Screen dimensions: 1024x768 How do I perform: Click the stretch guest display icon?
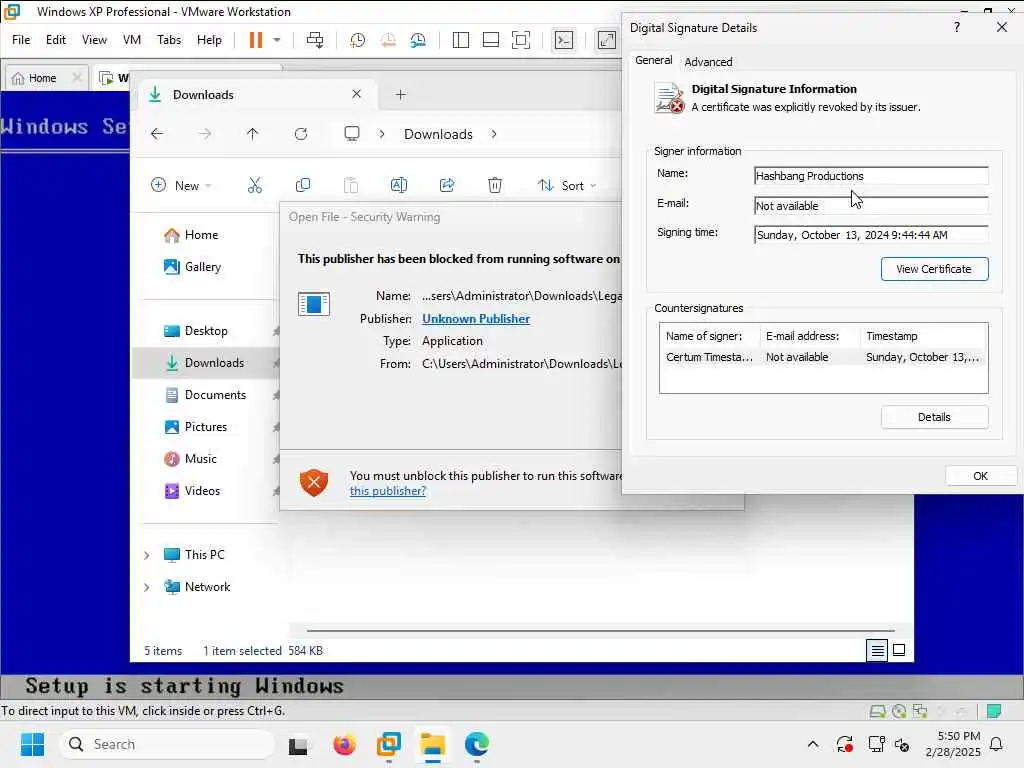click(607, 40)
